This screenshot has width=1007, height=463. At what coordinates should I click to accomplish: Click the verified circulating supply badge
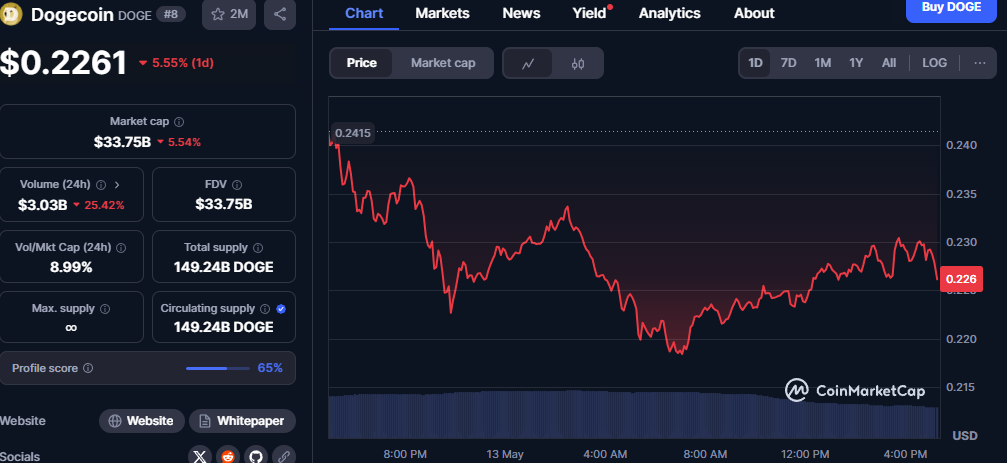281,309
